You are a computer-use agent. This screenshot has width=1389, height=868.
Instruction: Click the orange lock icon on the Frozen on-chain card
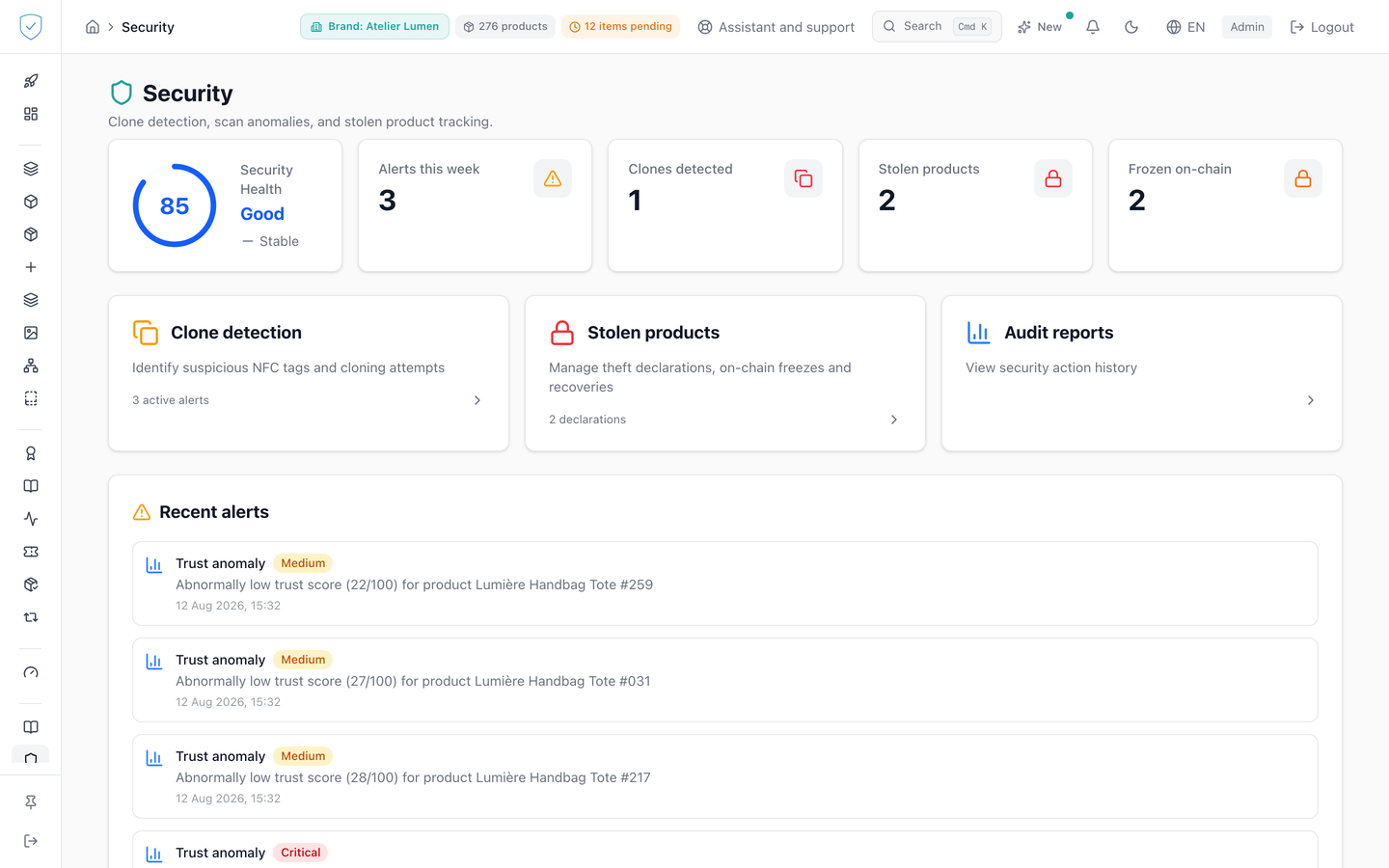coord(1303,178)
